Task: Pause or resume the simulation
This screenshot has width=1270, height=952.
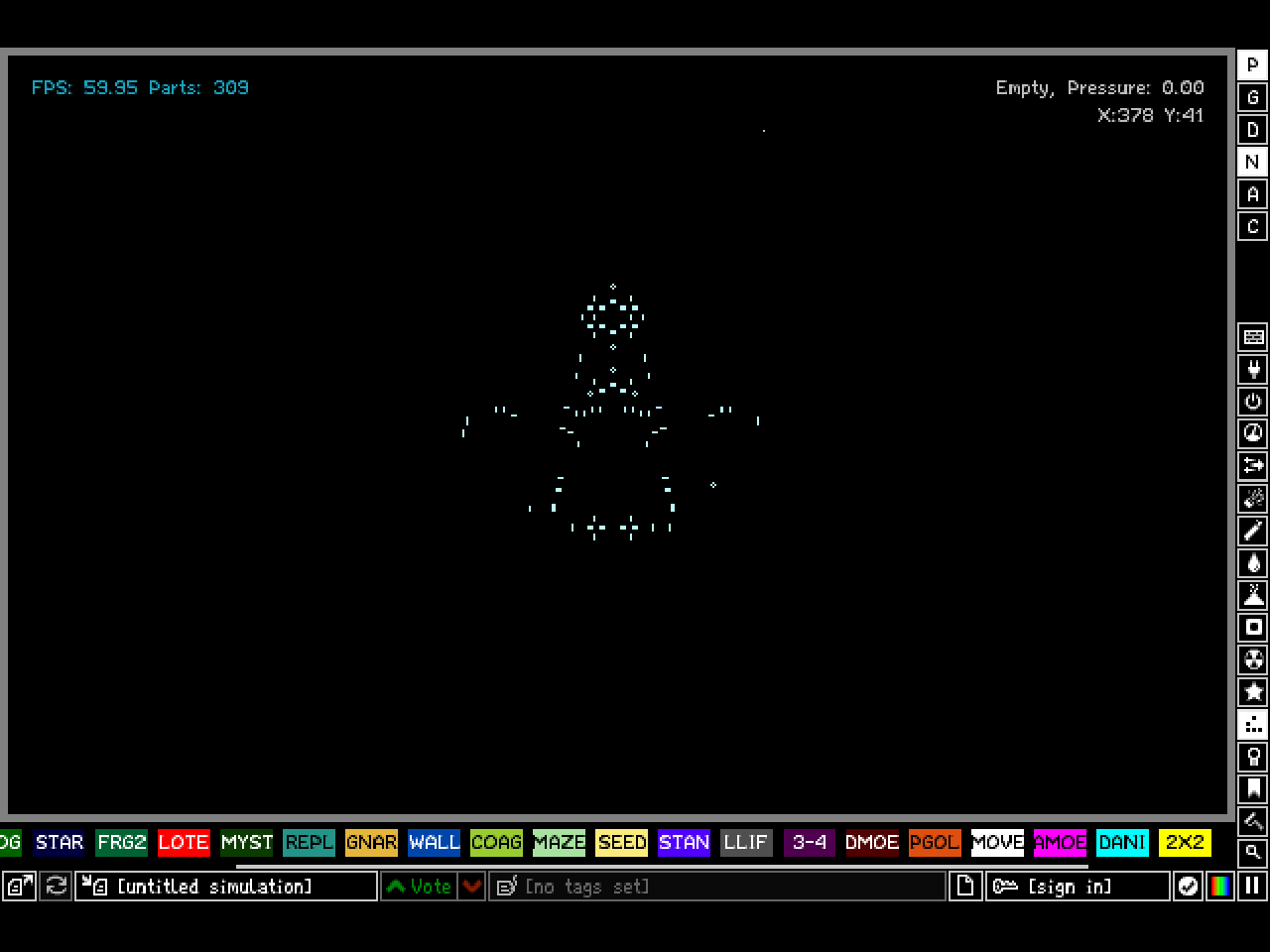Action: tap(1253, 886)
